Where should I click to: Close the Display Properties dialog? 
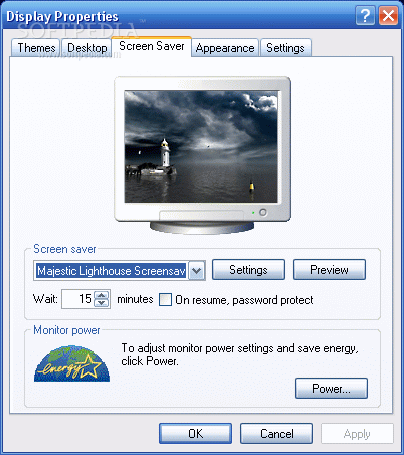[x=388, y=16]
